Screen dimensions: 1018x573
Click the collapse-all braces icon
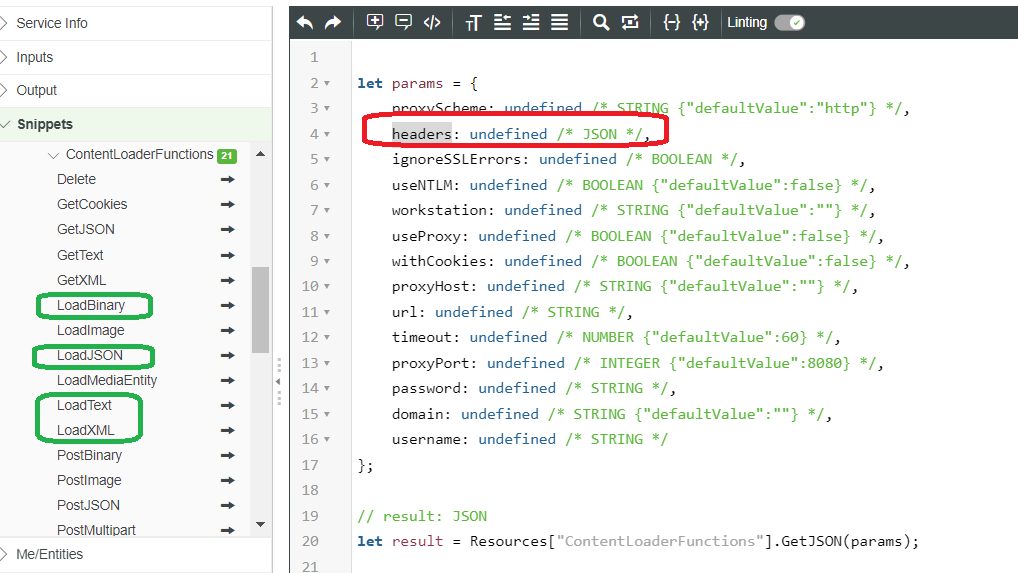click(x=672, y=22)
